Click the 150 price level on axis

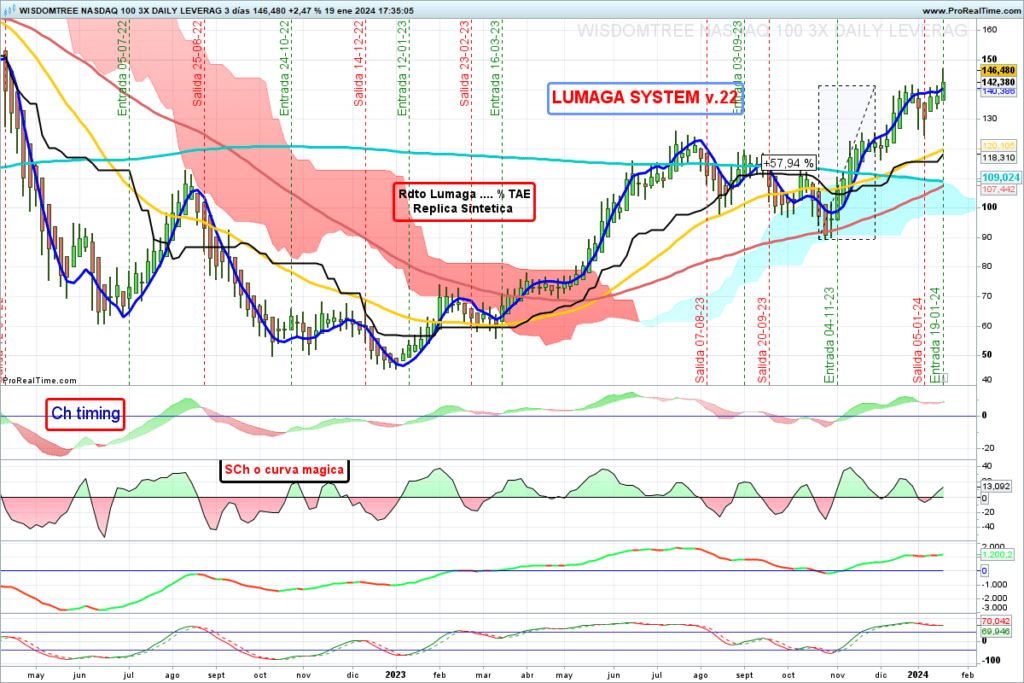[x=989, y=59]
